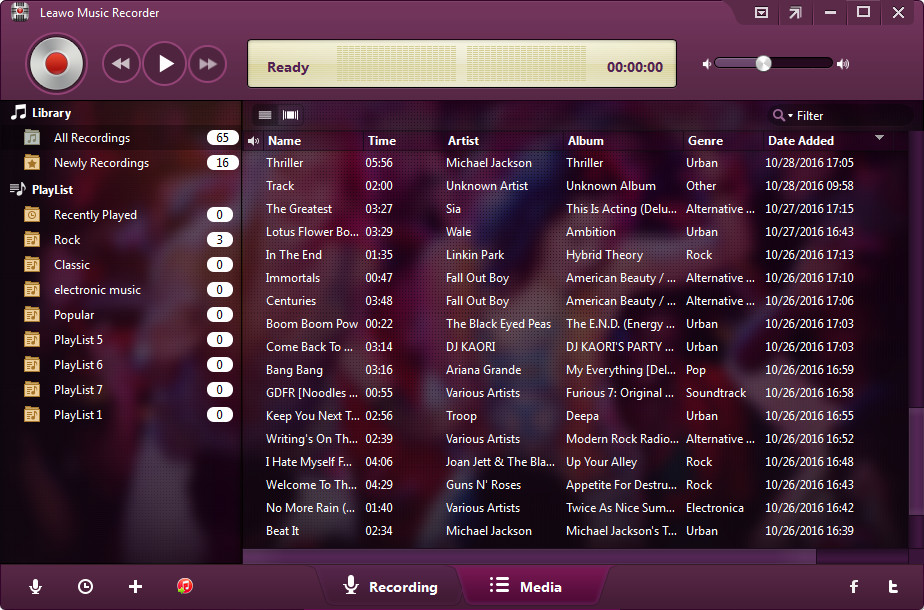Mute audio using the left speaker icon
The height and width of the screenshot is (610, 924).
click(x=707, y=64)
